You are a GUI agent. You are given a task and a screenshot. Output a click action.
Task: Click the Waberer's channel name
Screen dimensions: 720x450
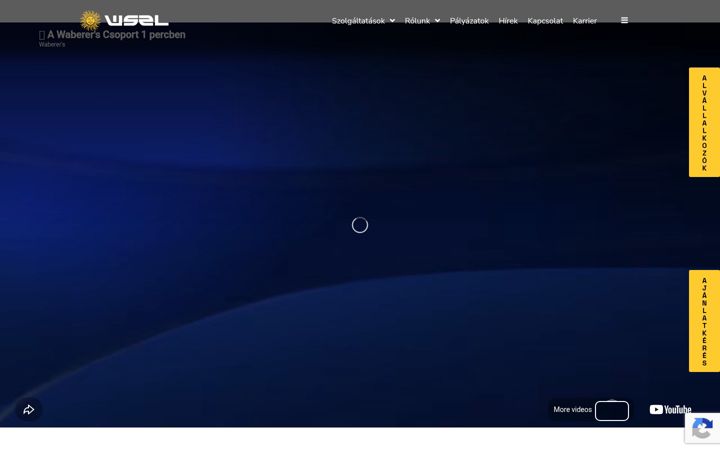click(52, 45)
